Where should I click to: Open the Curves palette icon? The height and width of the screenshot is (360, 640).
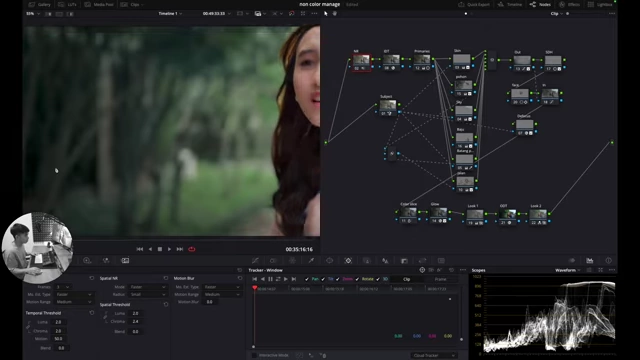pyautogui.click(x=255, y=260)
